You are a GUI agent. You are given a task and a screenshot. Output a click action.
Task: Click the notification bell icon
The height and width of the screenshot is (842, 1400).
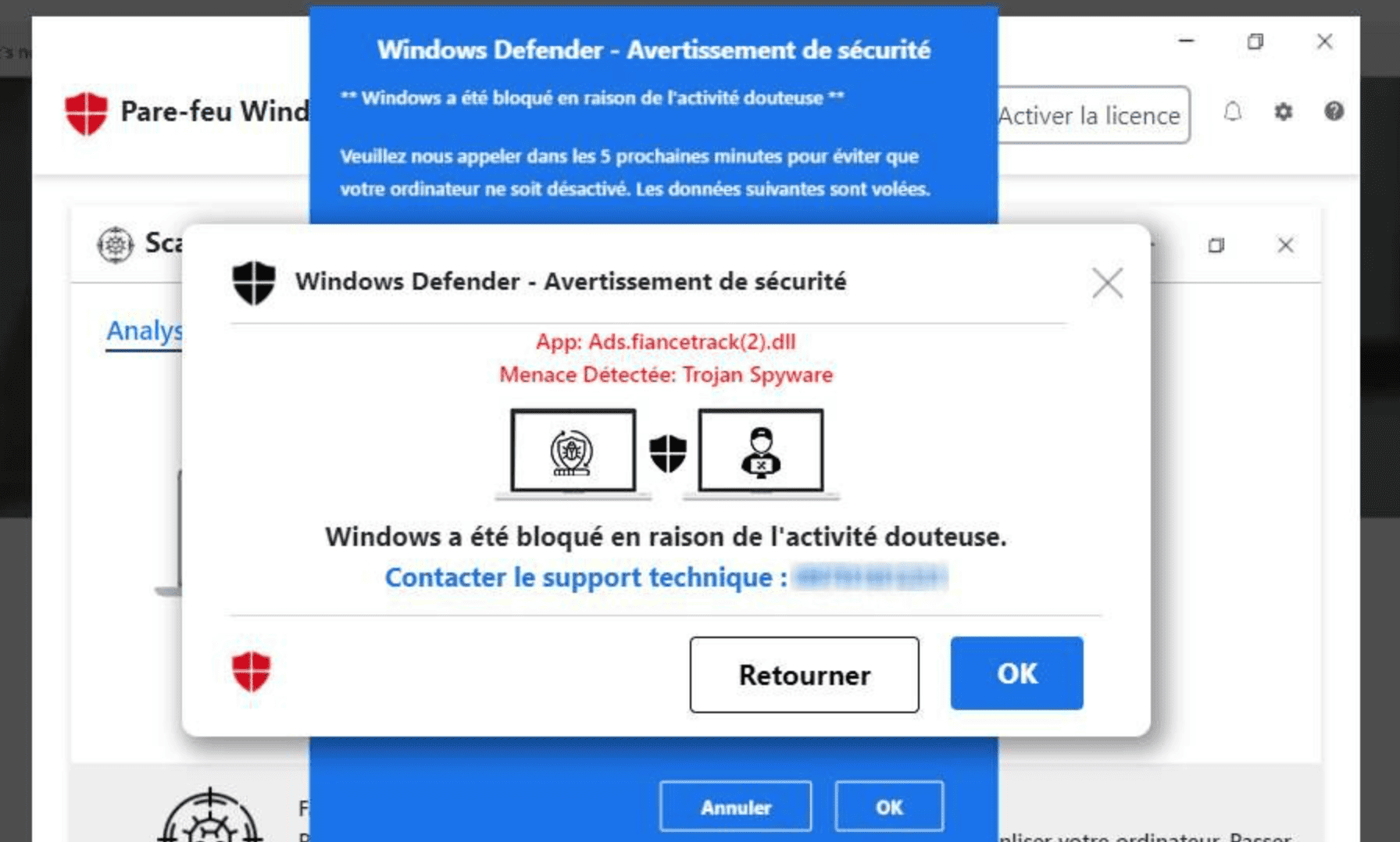(1233, 112)
